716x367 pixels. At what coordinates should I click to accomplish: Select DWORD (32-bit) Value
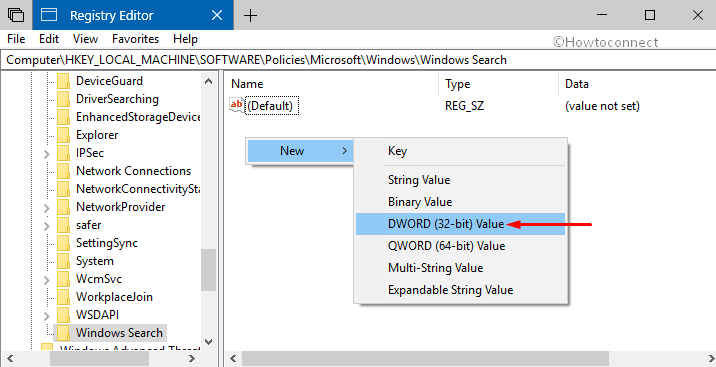coord(460,224)
